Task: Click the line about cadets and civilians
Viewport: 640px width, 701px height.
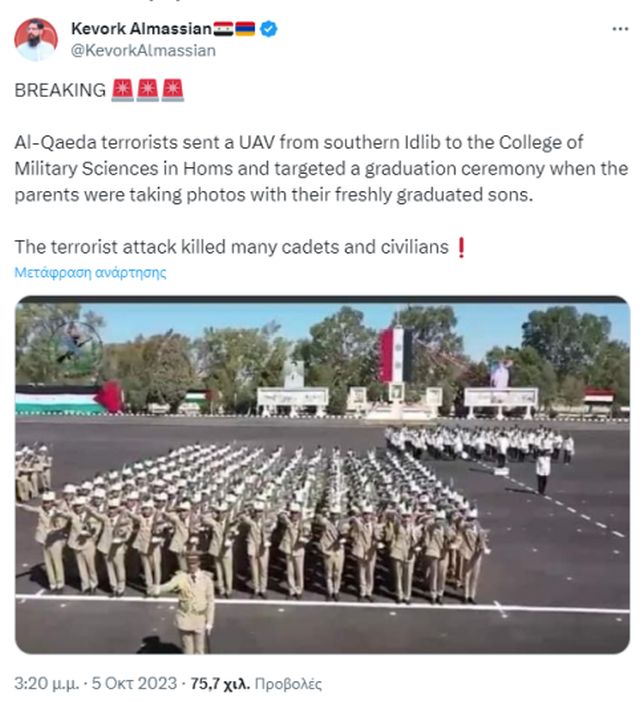Action: point(232,247)
